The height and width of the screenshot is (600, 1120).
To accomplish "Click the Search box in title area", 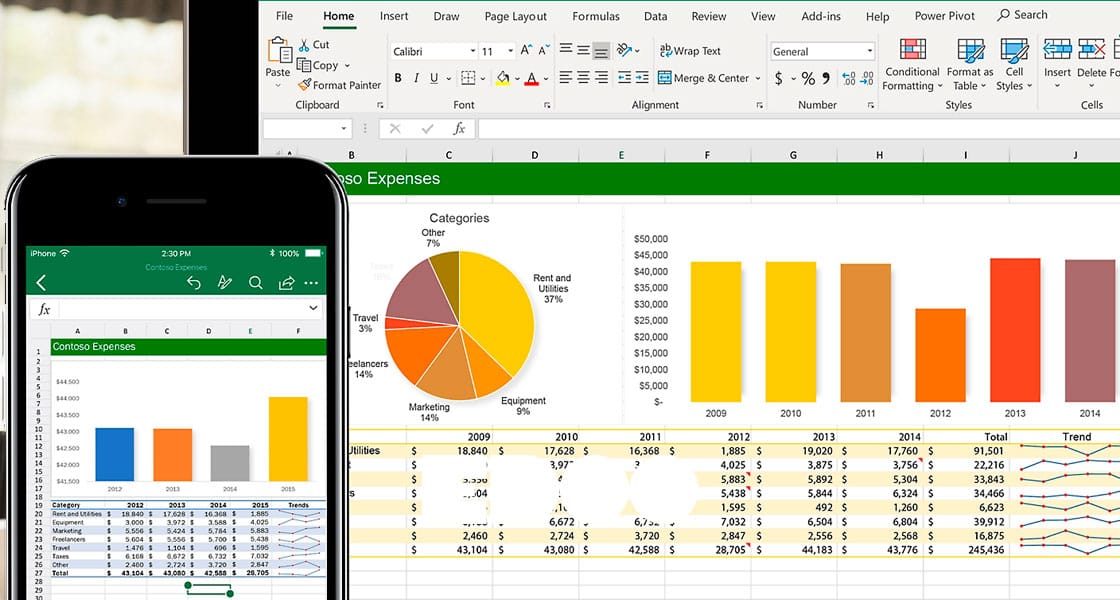I will (1023, 15).
